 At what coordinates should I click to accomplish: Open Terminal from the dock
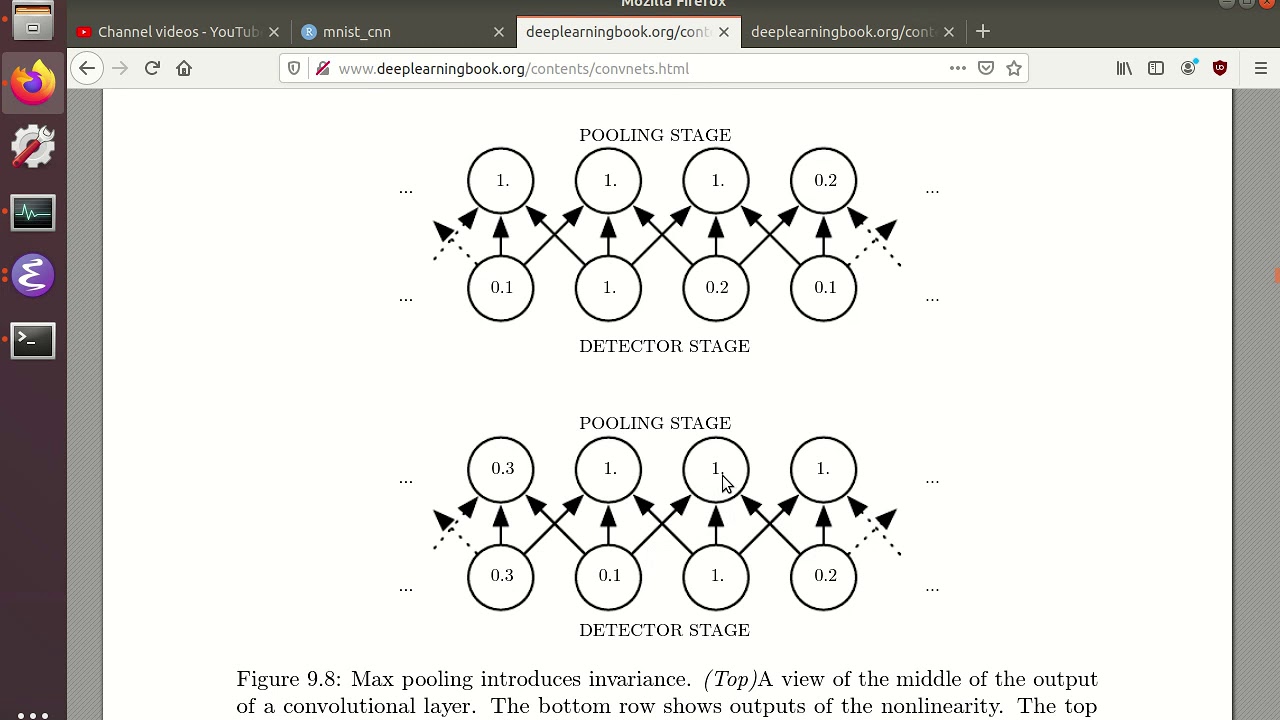pos(33,341)
